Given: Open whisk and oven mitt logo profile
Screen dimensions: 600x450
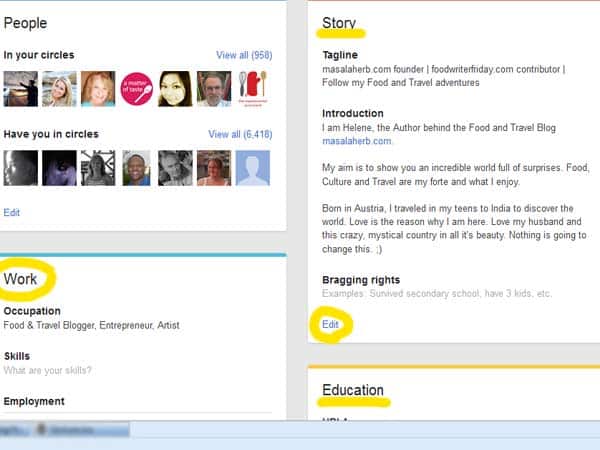Looking at the screenshot, I should point(253,89).
